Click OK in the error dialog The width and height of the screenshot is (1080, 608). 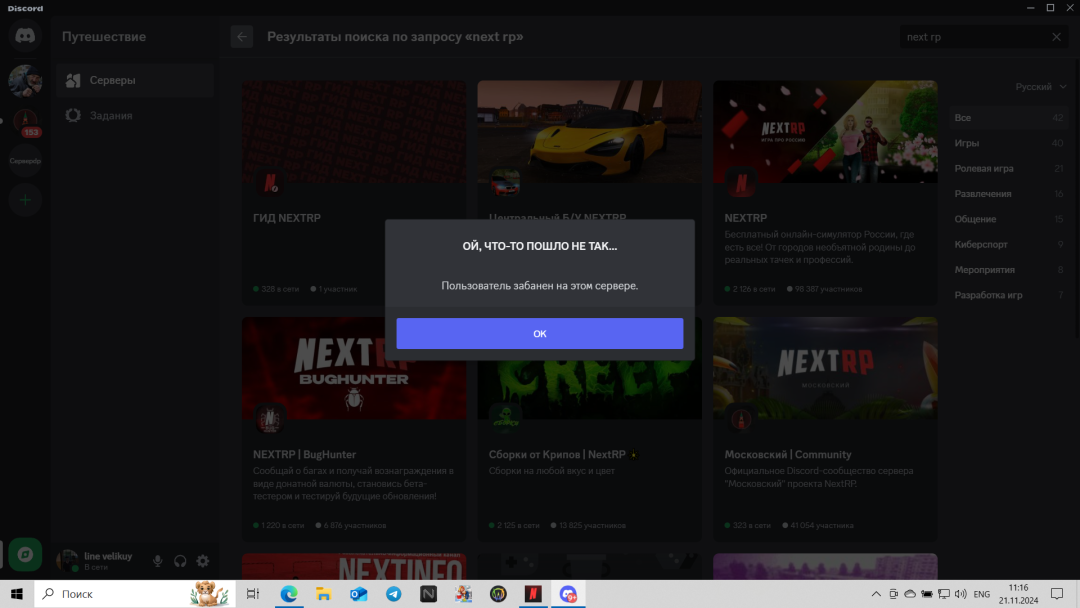pyautogui.click(x=539, y=333)
